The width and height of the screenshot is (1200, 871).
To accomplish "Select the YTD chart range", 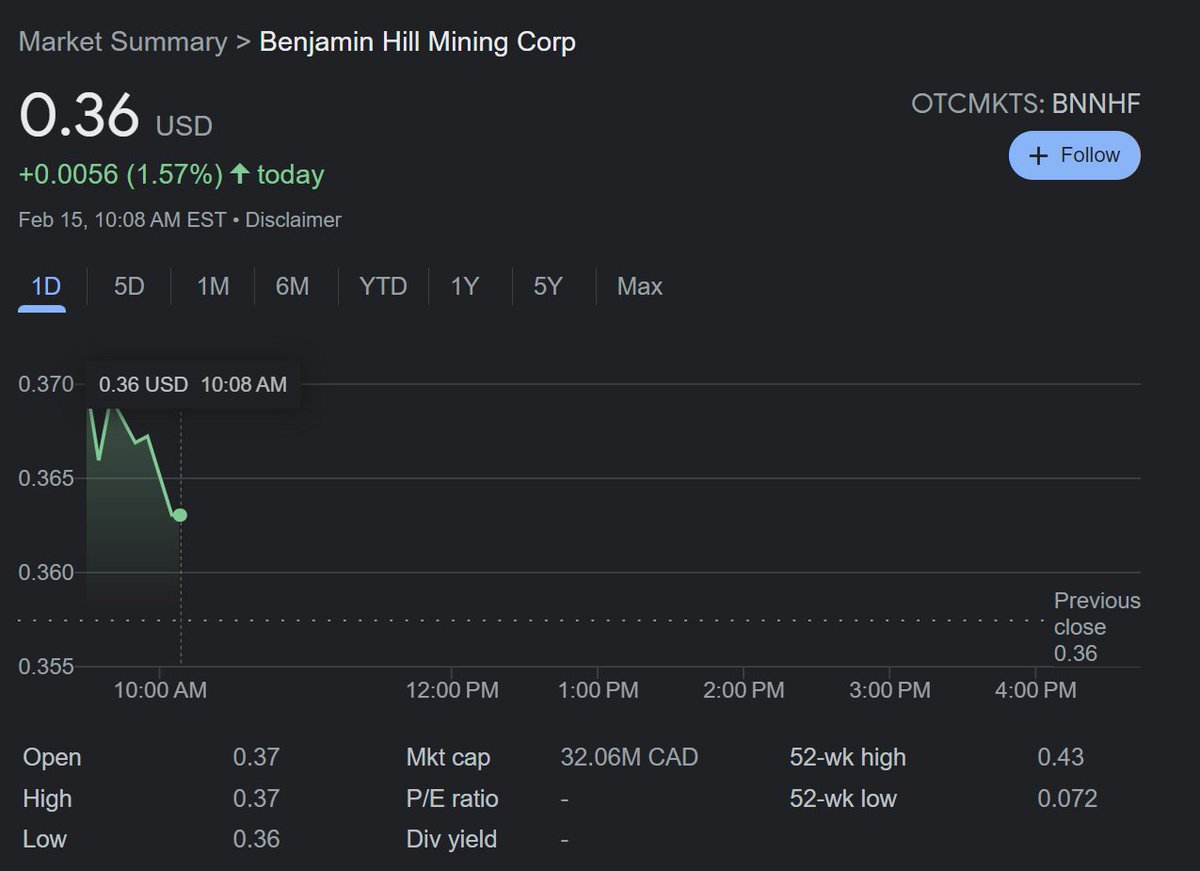I will [x=383, y=287].
